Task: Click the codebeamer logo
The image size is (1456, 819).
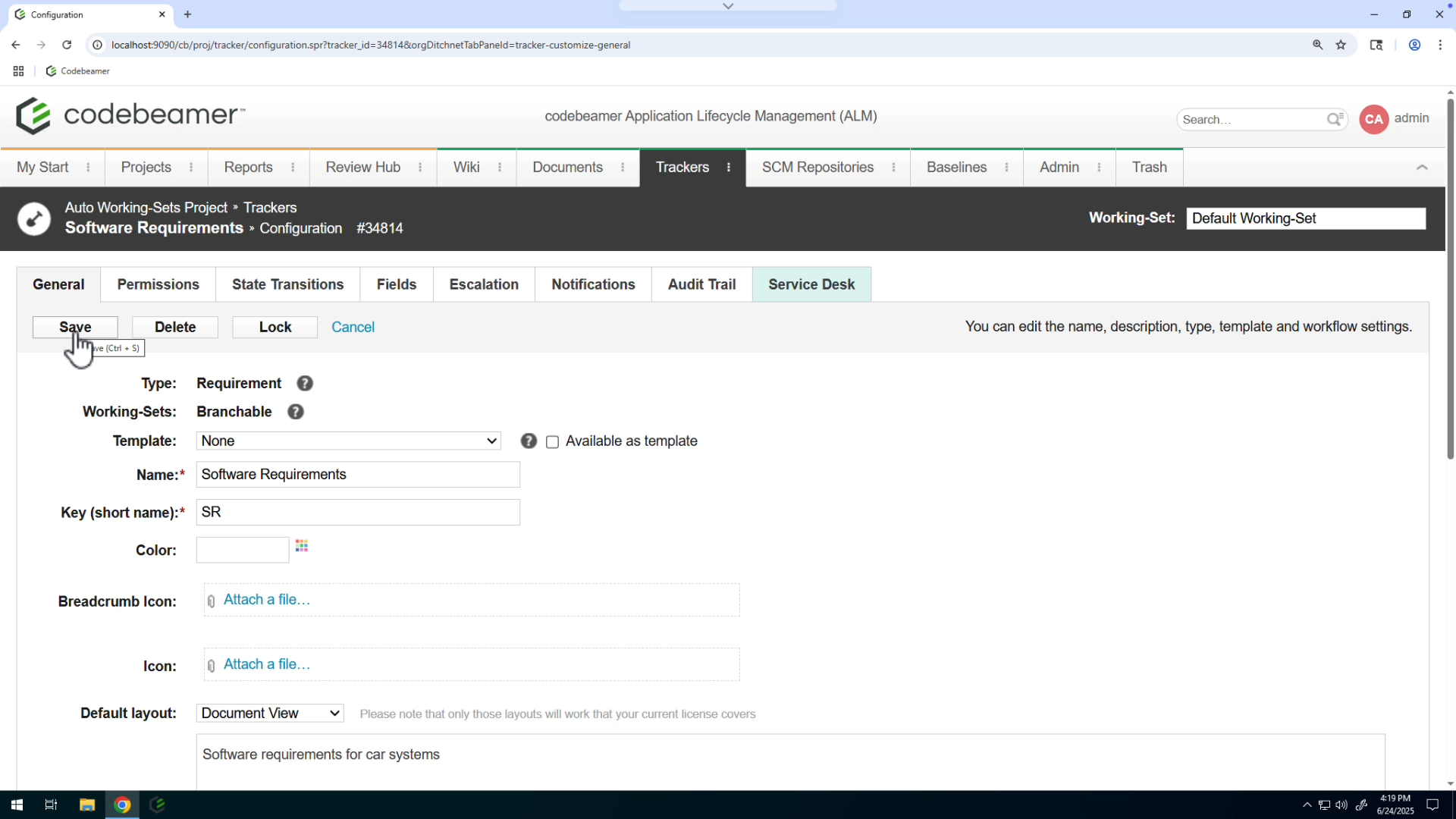Action: coord(130,115)
